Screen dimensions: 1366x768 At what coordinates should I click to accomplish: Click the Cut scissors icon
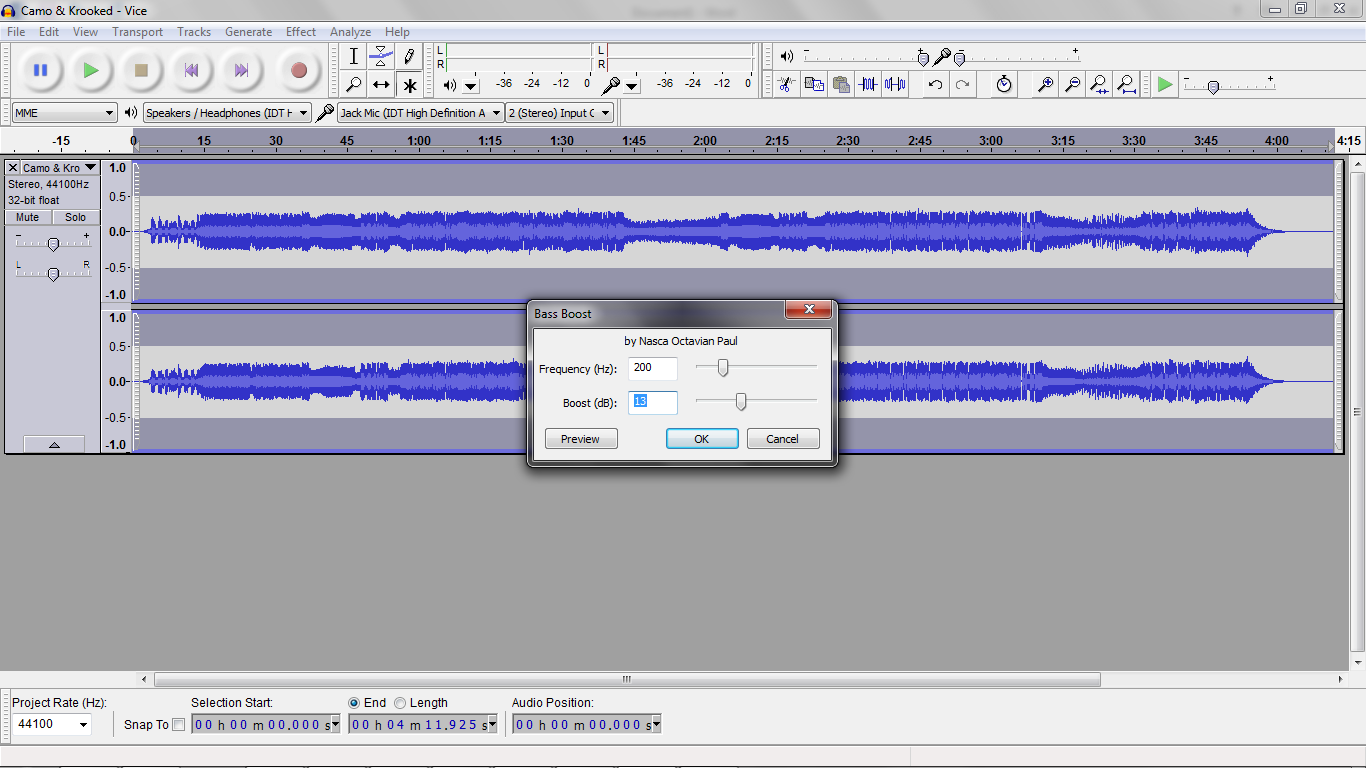[x=787, y=84]
